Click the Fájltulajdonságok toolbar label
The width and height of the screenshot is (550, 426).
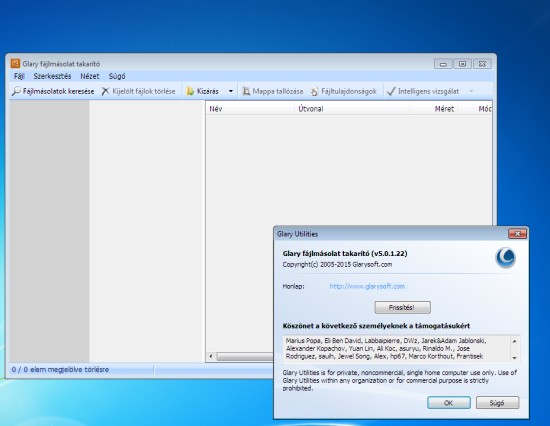(x=349, y=91)
